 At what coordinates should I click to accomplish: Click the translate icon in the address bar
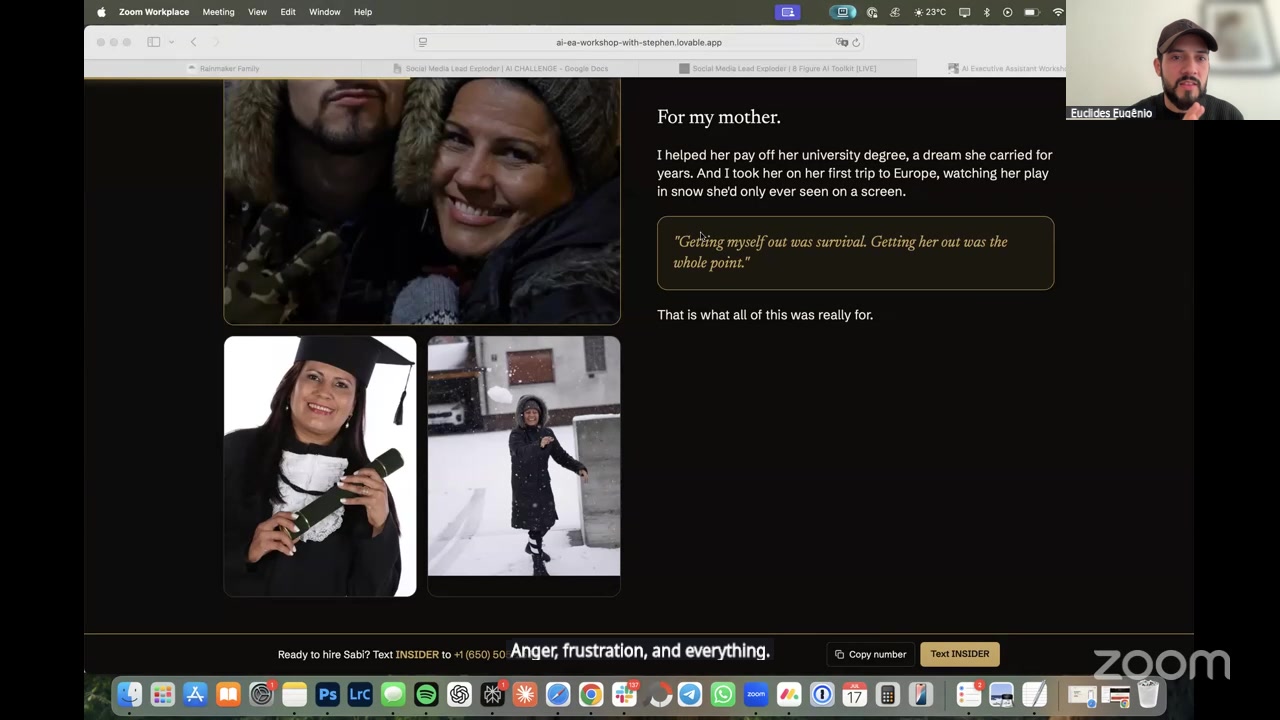point(841,42)
